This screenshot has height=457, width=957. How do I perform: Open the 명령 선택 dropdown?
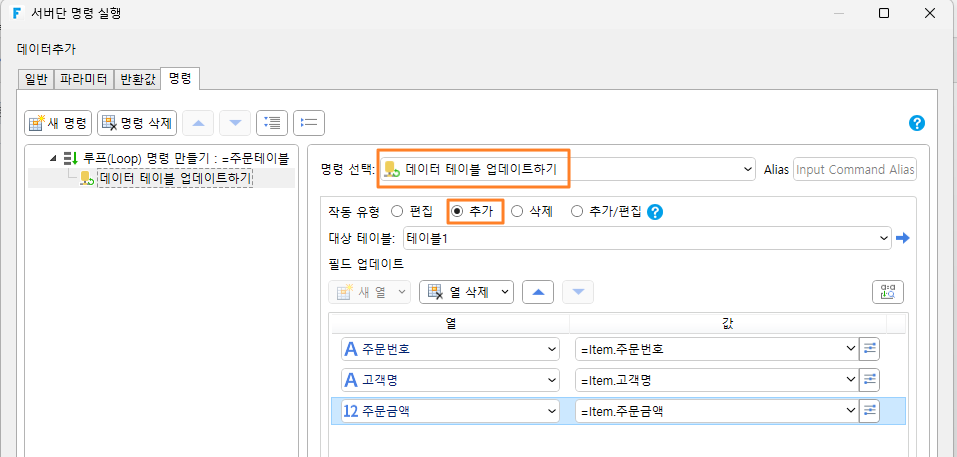pyautogui.click(x=567, y=170)
